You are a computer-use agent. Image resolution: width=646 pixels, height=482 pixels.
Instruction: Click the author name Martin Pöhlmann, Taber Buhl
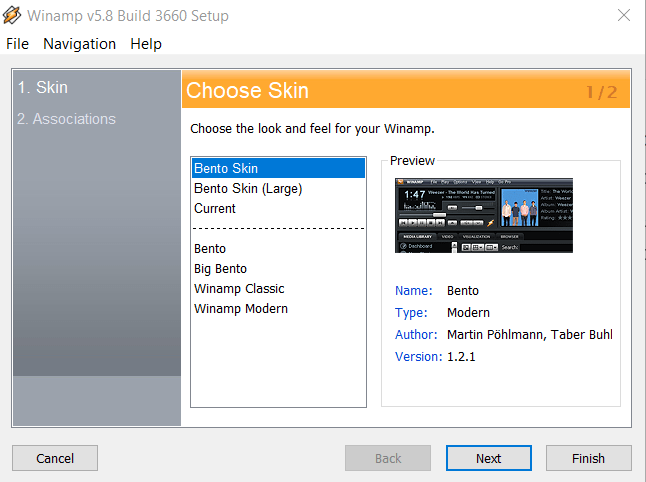(x=530, y=335)
